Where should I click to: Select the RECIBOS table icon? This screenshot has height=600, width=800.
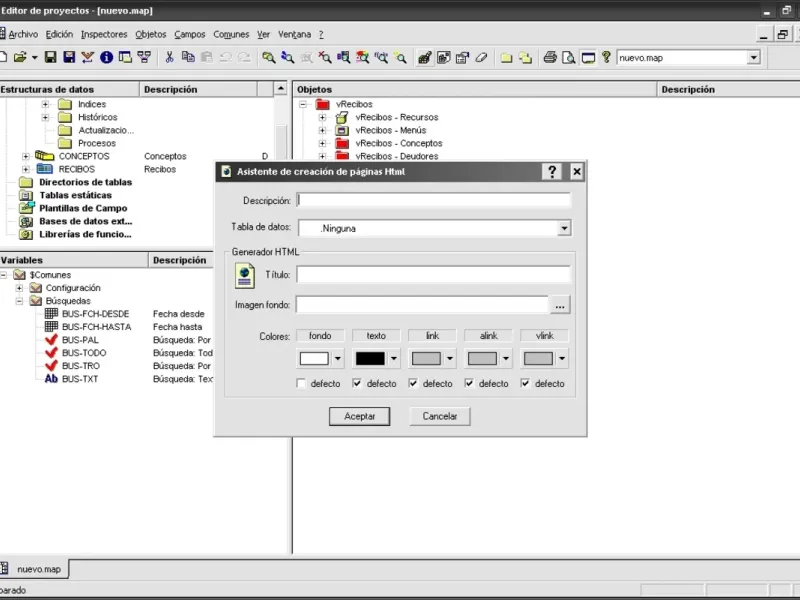pos(44,169)
